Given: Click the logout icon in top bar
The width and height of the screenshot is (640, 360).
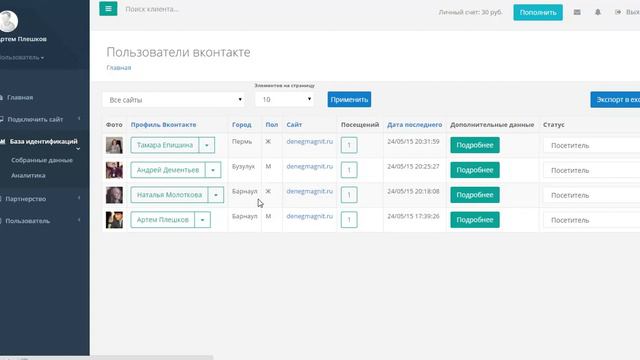Looking at the screenshot, I should coord(618,12).
